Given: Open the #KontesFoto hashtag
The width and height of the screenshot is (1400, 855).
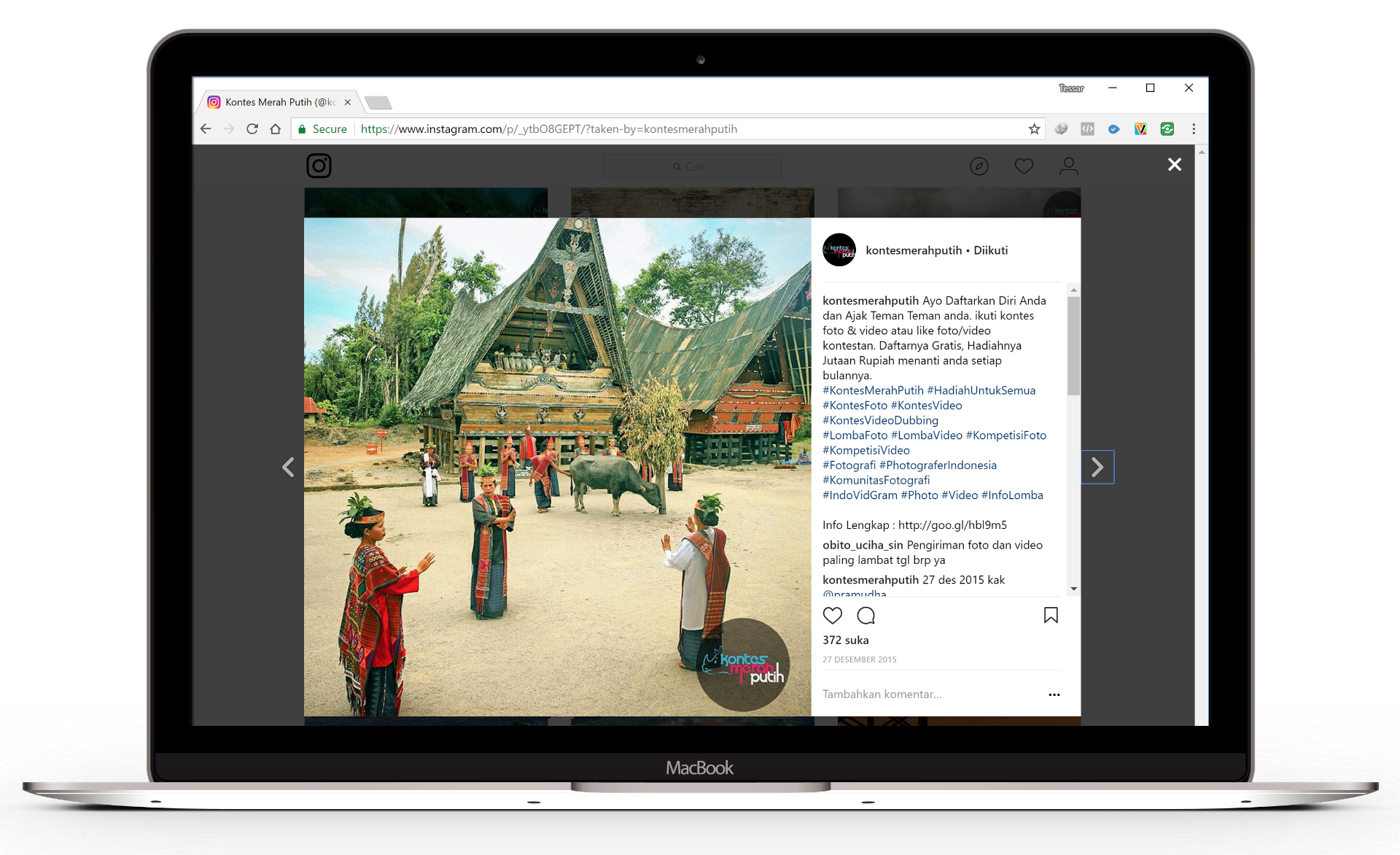Looking at the screenshot, I should click(855, 405).
